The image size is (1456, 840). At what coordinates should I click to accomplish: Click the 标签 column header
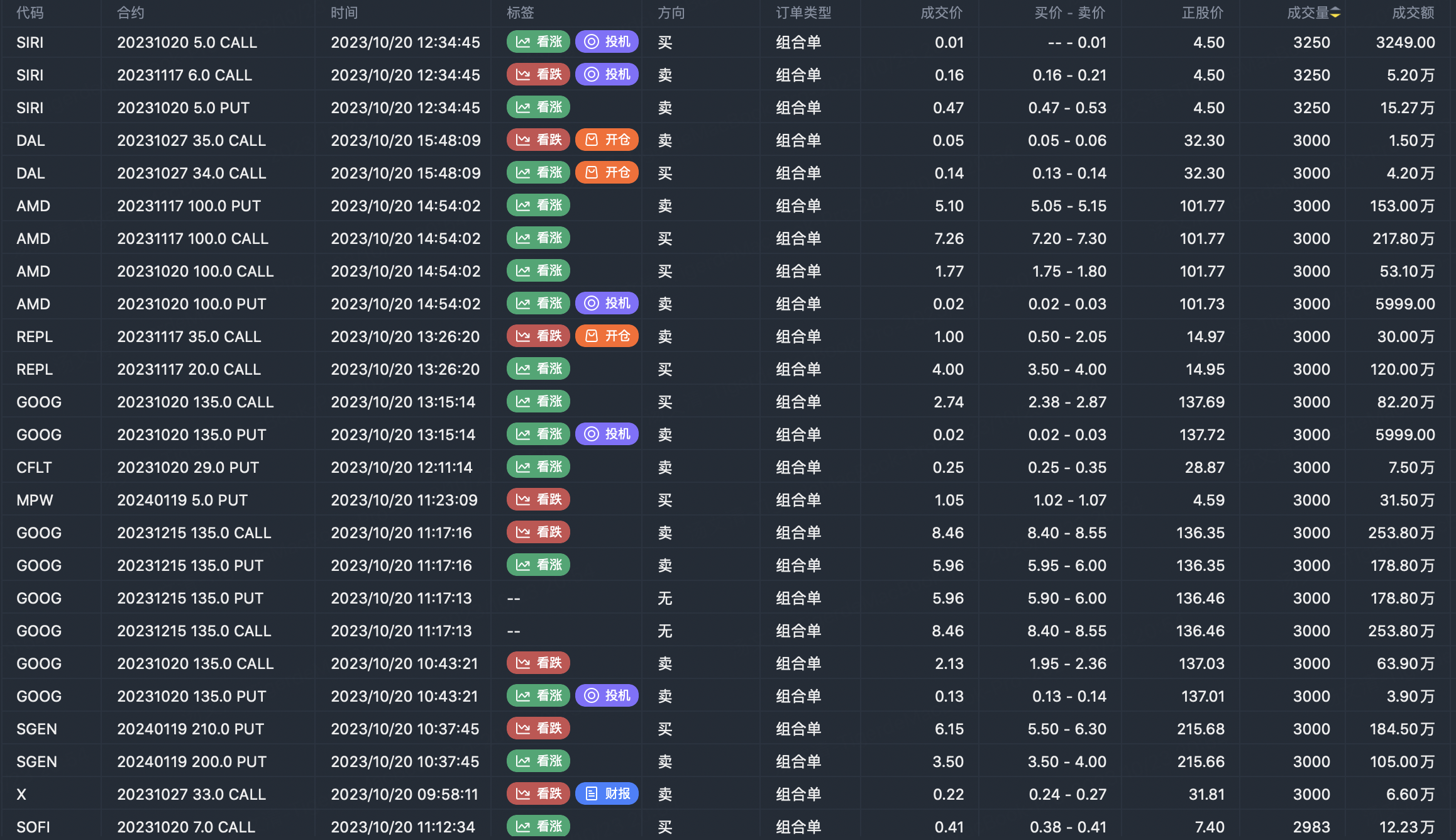(x=521, y=13)
